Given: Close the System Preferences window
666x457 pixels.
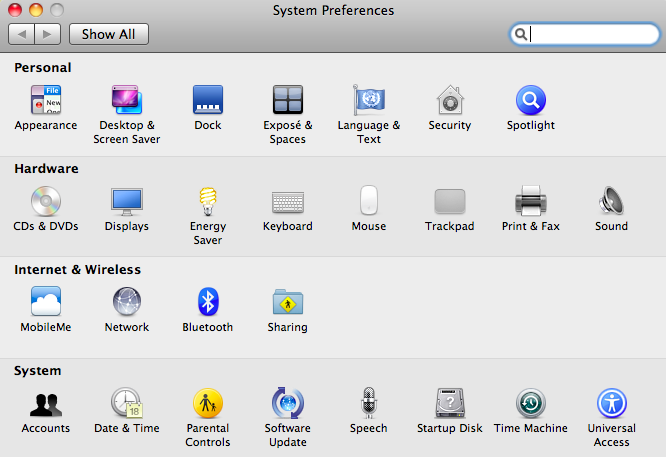Looking at the screenshot, I should (x=15, y=9).
